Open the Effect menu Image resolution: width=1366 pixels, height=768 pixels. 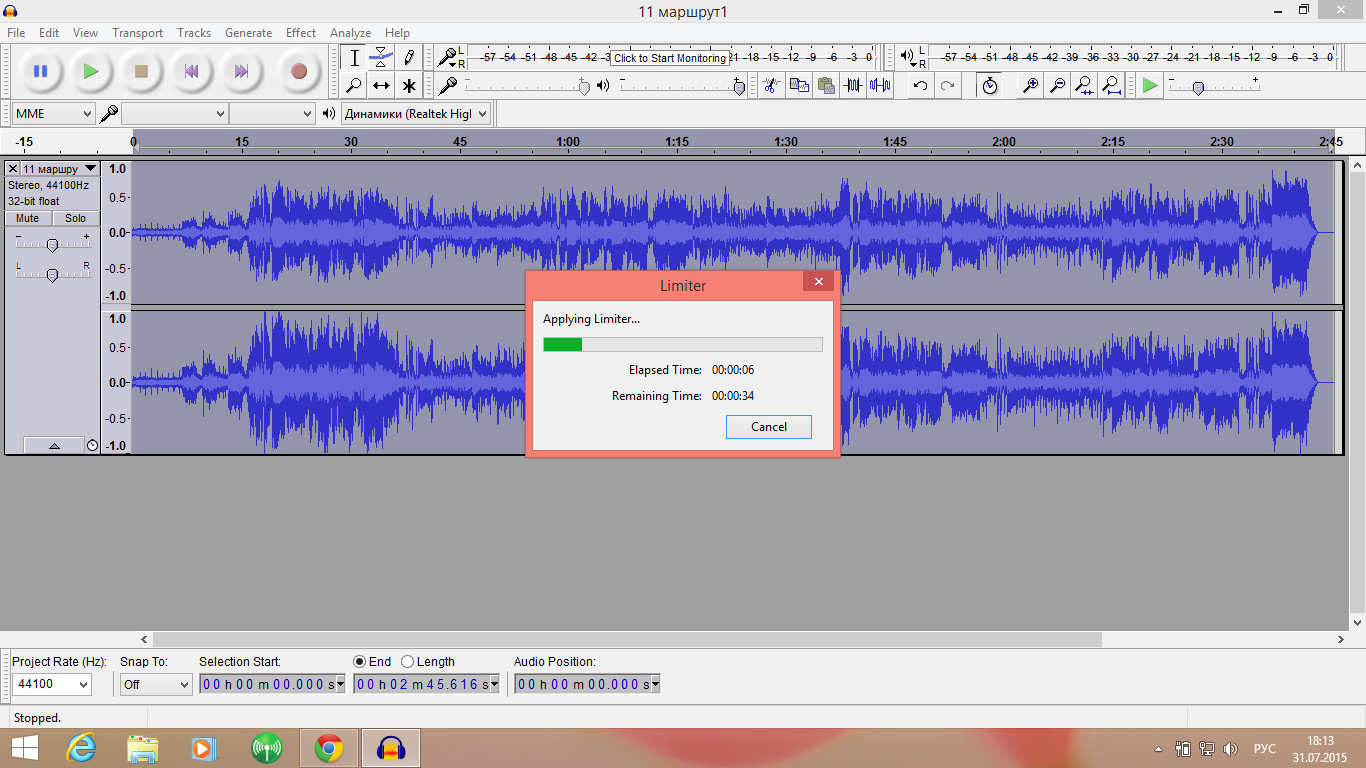(x=301, y=33)
